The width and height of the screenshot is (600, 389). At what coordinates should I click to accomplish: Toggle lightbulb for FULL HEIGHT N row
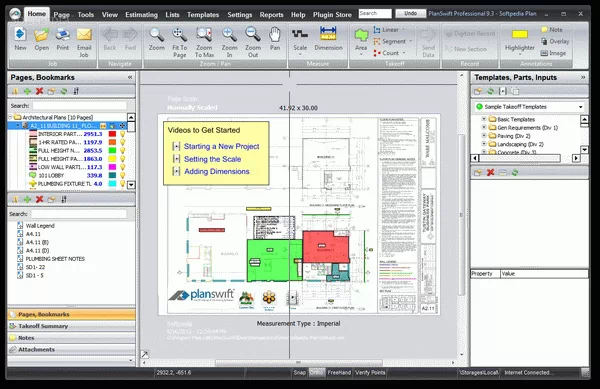click(x=122, y=150)
